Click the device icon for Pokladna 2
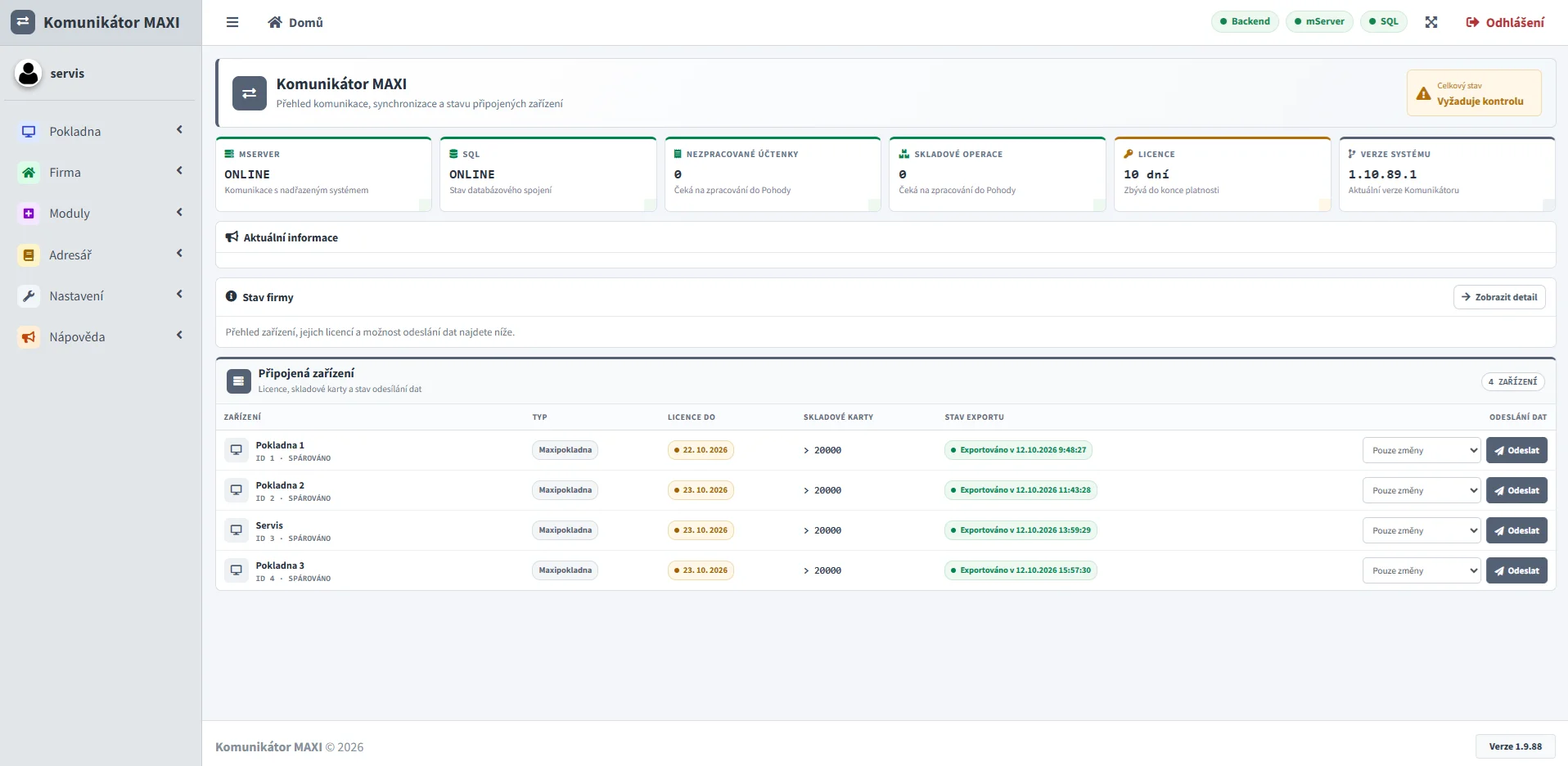Screen dimensions: 1568x766 tap(237, 490)
